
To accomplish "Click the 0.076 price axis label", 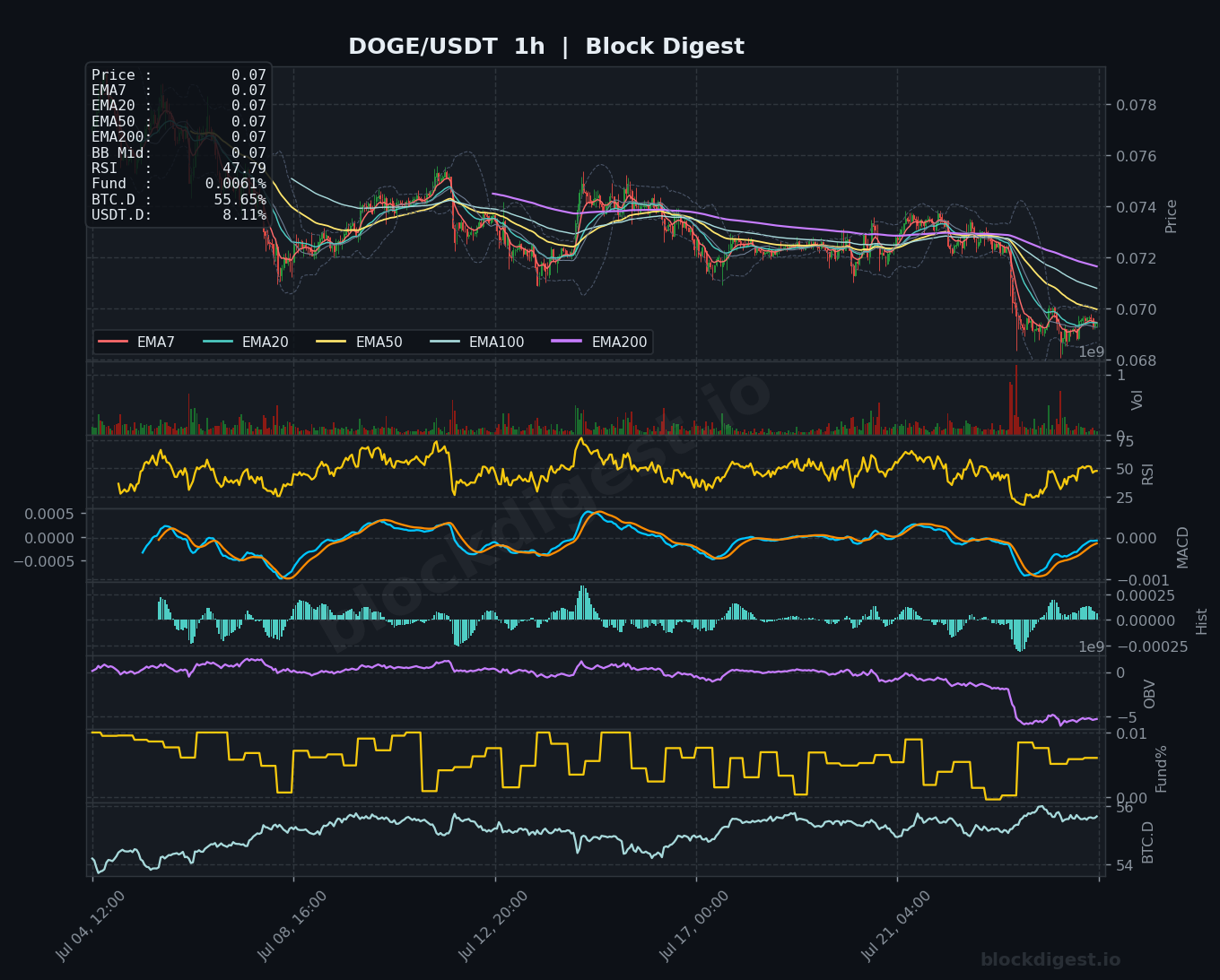I will coord(1136,156).
